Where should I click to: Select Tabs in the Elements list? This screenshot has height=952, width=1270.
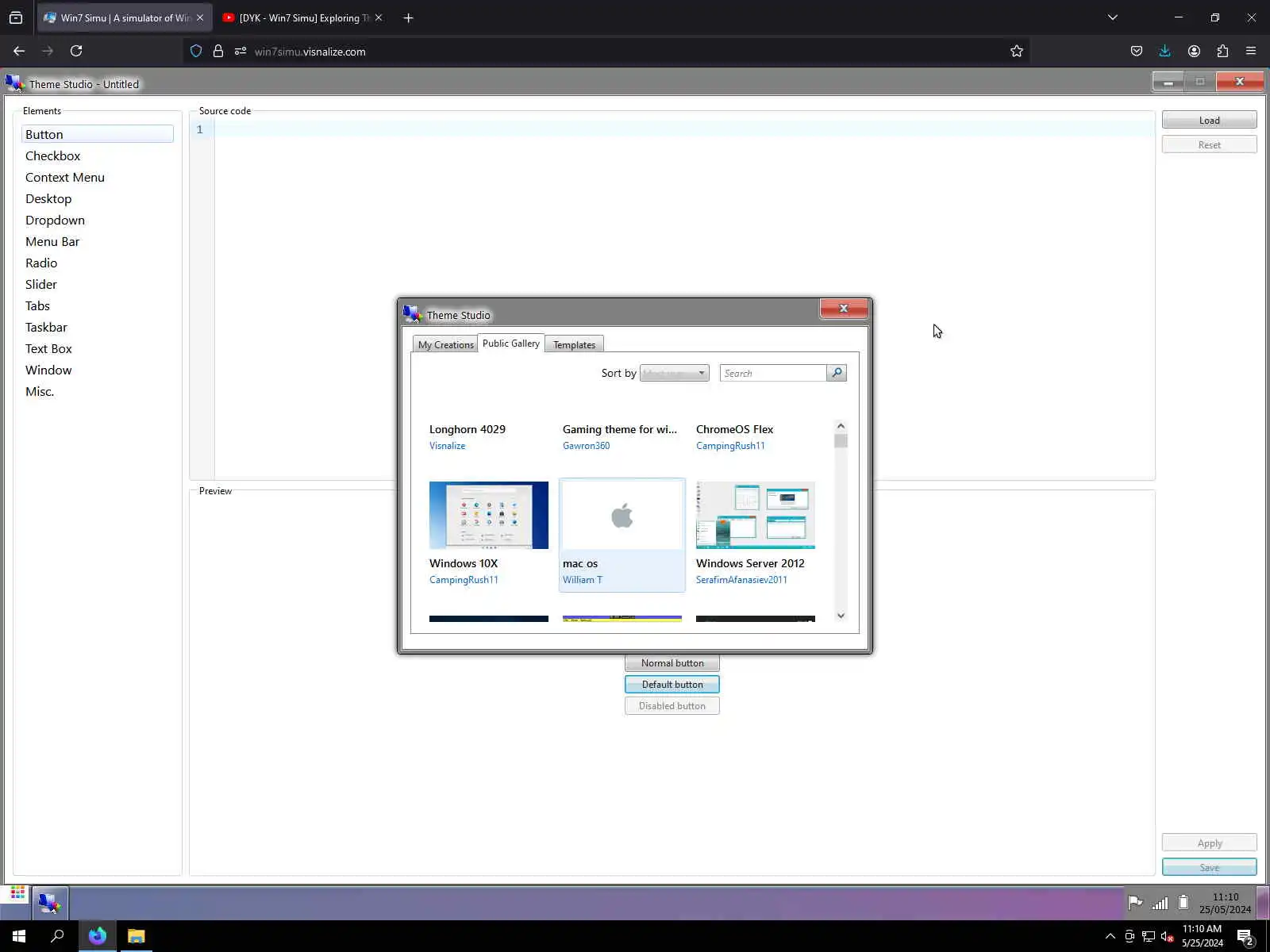(x=98, y=305)
